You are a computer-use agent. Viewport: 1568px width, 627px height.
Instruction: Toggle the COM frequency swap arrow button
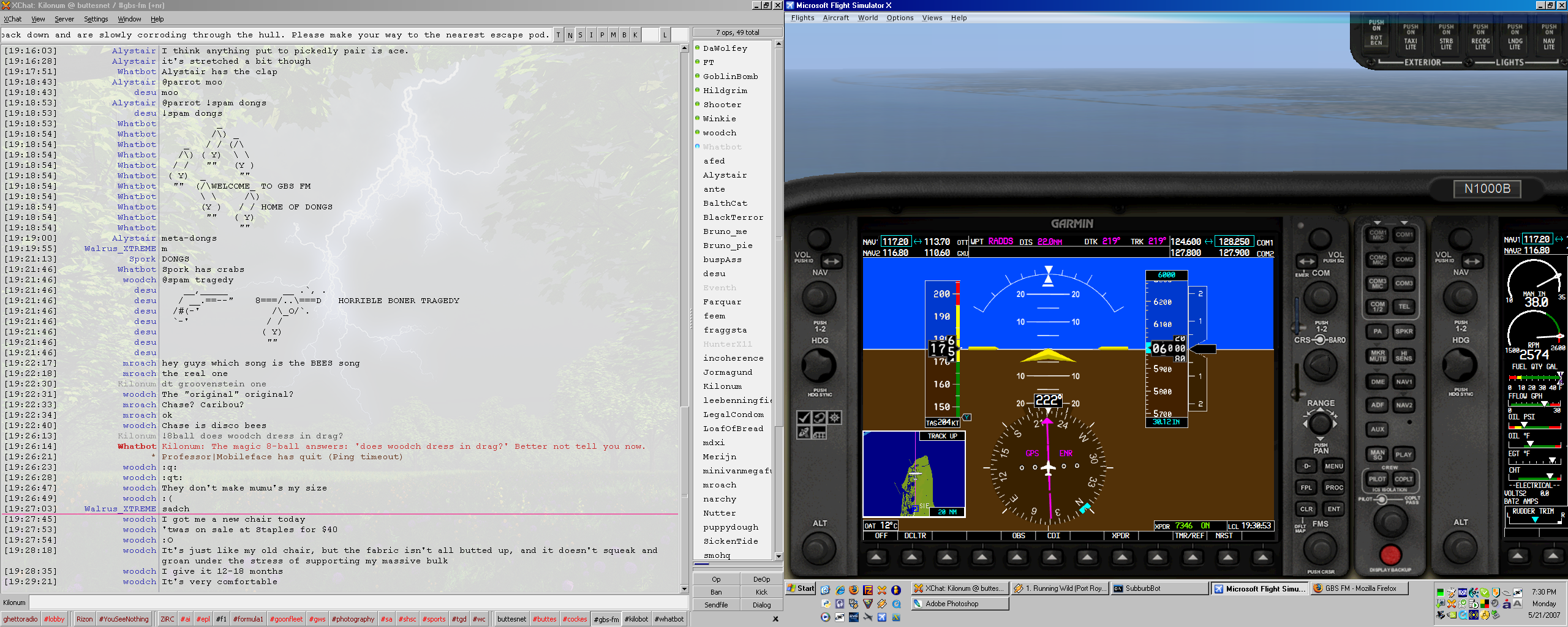click(x=1306, y=261)
